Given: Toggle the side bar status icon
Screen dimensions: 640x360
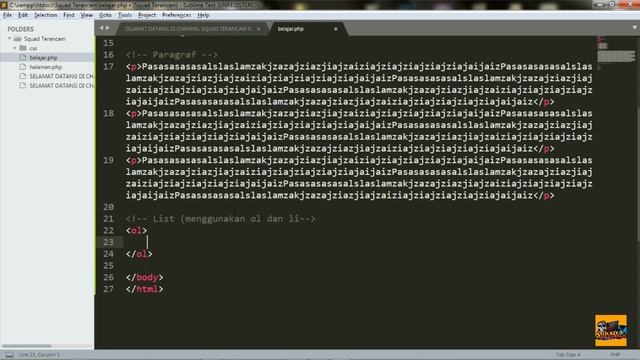Looking at the screenshot, I should click(9, 355).
